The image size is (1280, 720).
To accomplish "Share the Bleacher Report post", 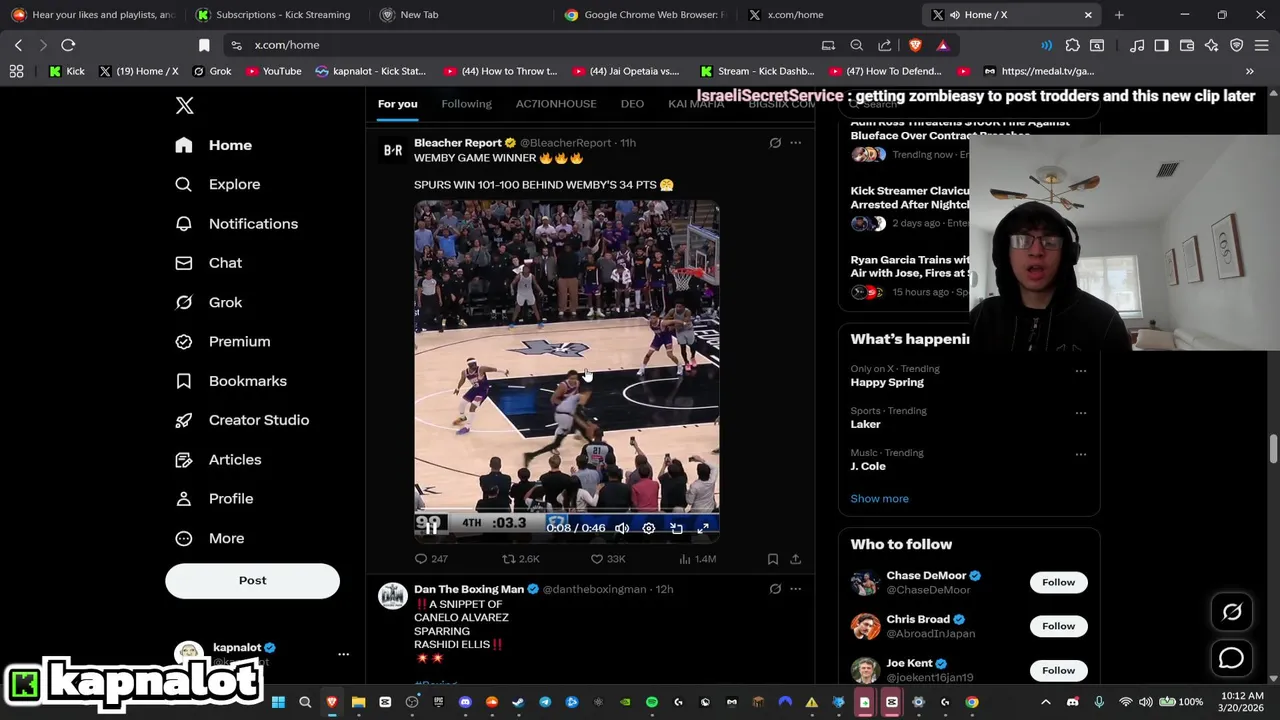I will [x=795, y=559].
